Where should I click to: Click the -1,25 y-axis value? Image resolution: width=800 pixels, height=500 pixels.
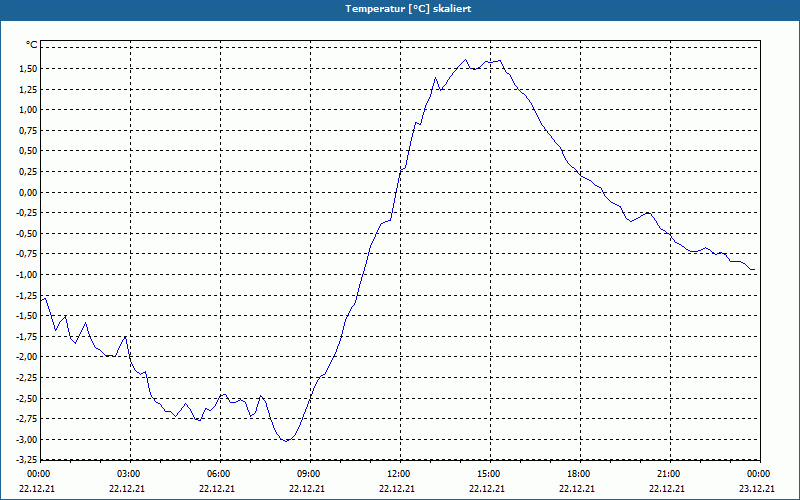point(27,295)
